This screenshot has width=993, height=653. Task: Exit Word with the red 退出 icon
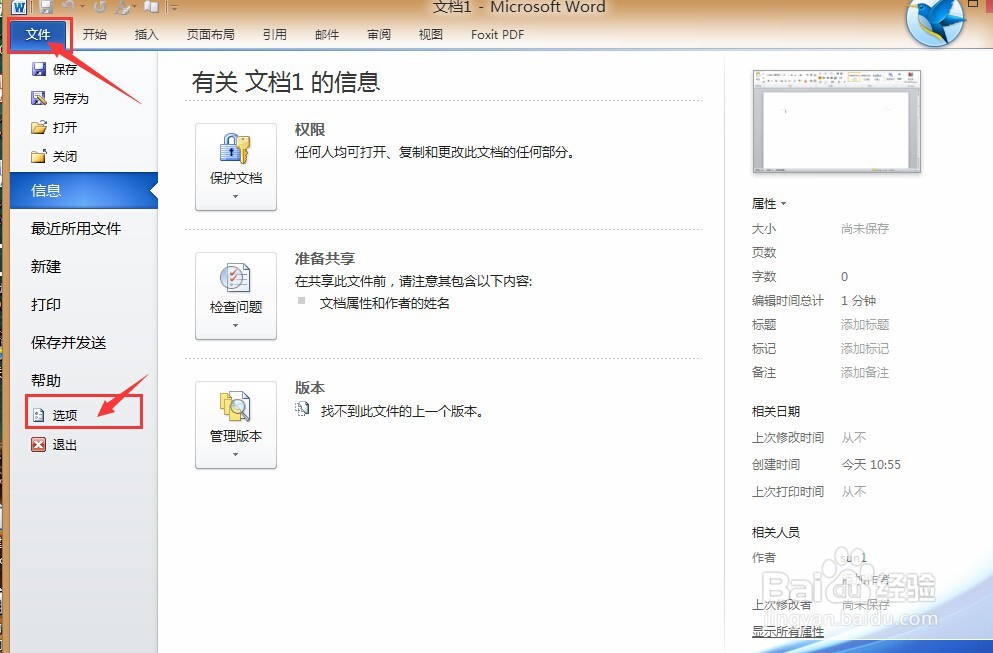click(x=39, y=445)
